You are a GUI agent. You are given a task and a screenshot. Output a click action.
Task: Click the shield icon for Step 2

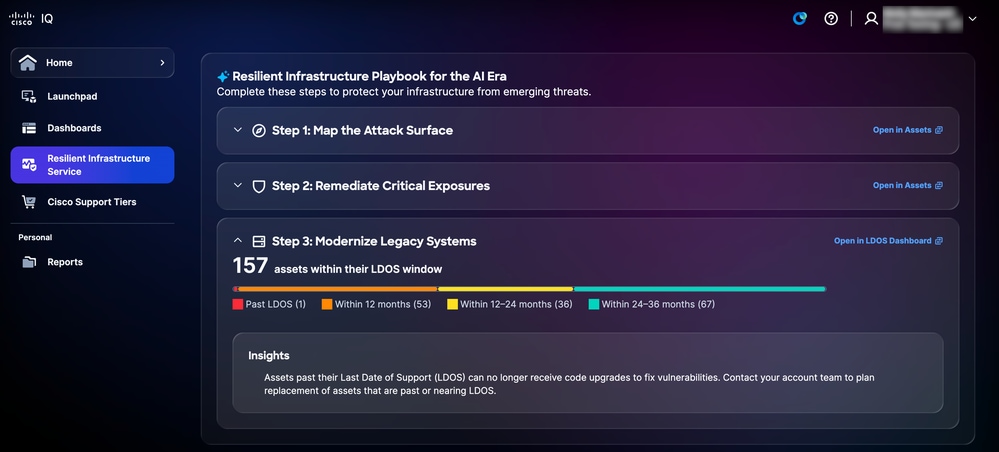coord(259,186)
